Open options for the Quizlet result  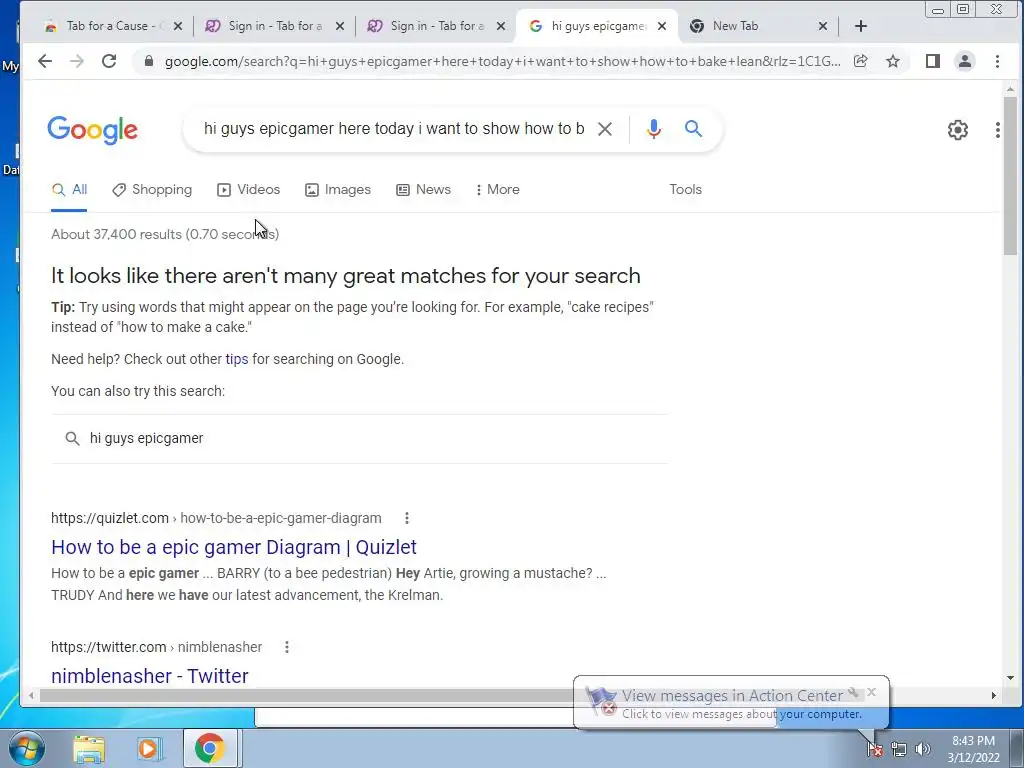point(407,518)
